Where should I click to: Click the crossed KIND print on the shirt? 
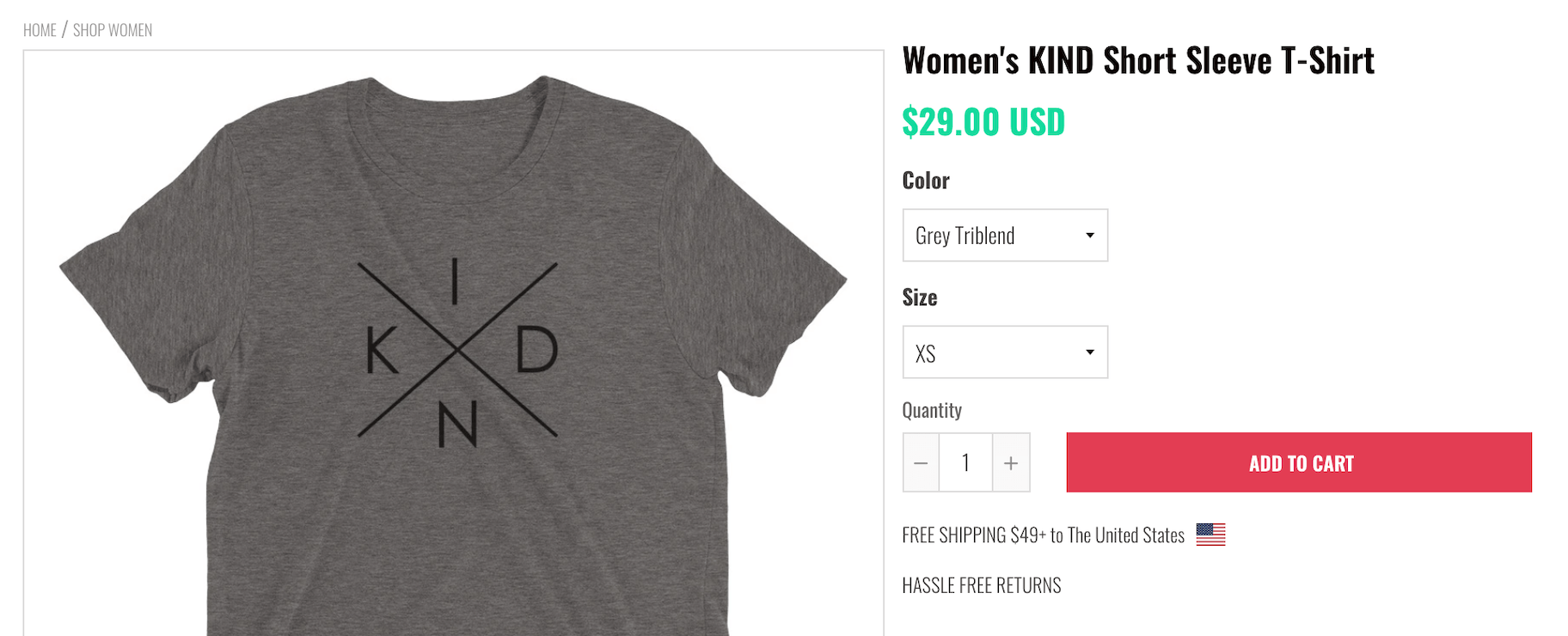(458, 351)
